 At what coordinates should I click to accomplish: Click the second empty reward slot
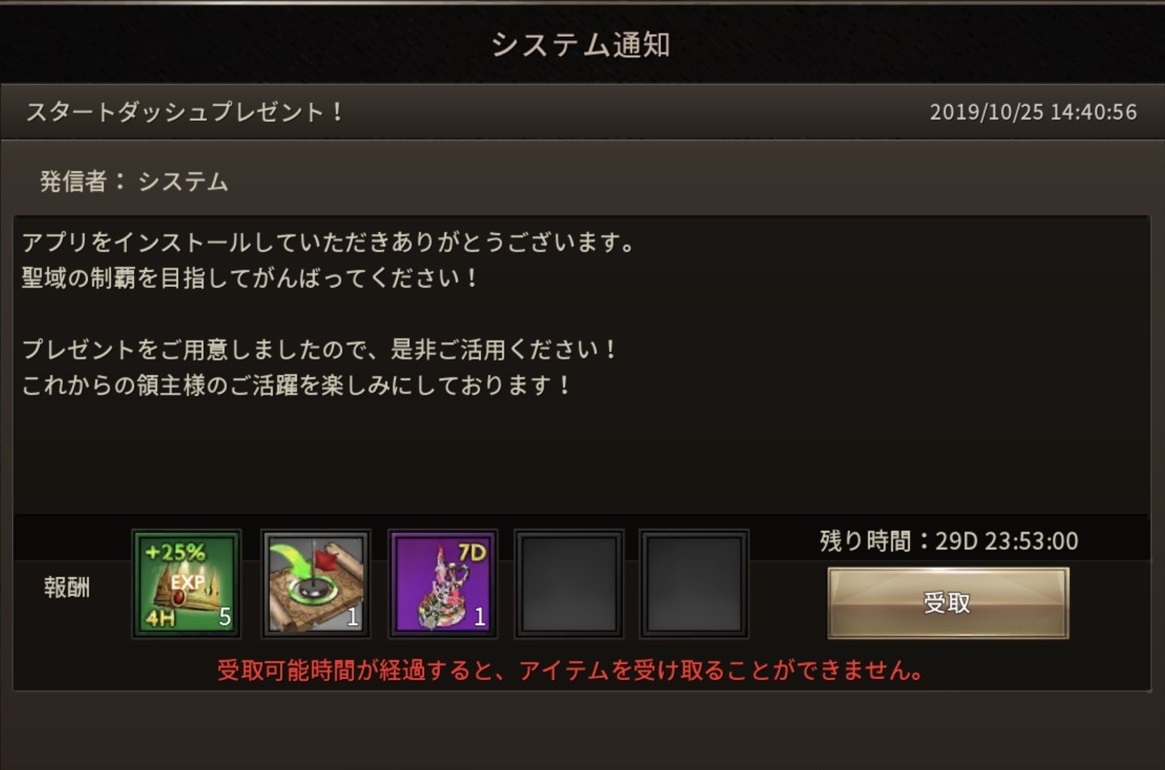coord(695,584)
